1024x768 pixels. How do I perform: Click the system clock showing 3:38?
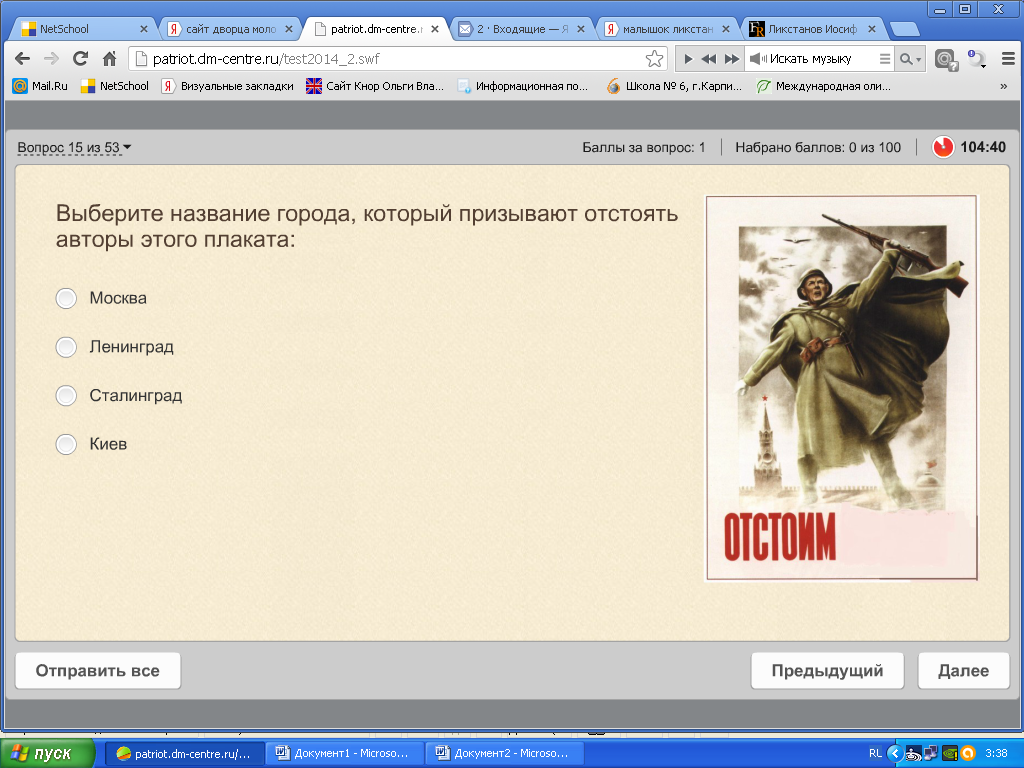[996, 754]
